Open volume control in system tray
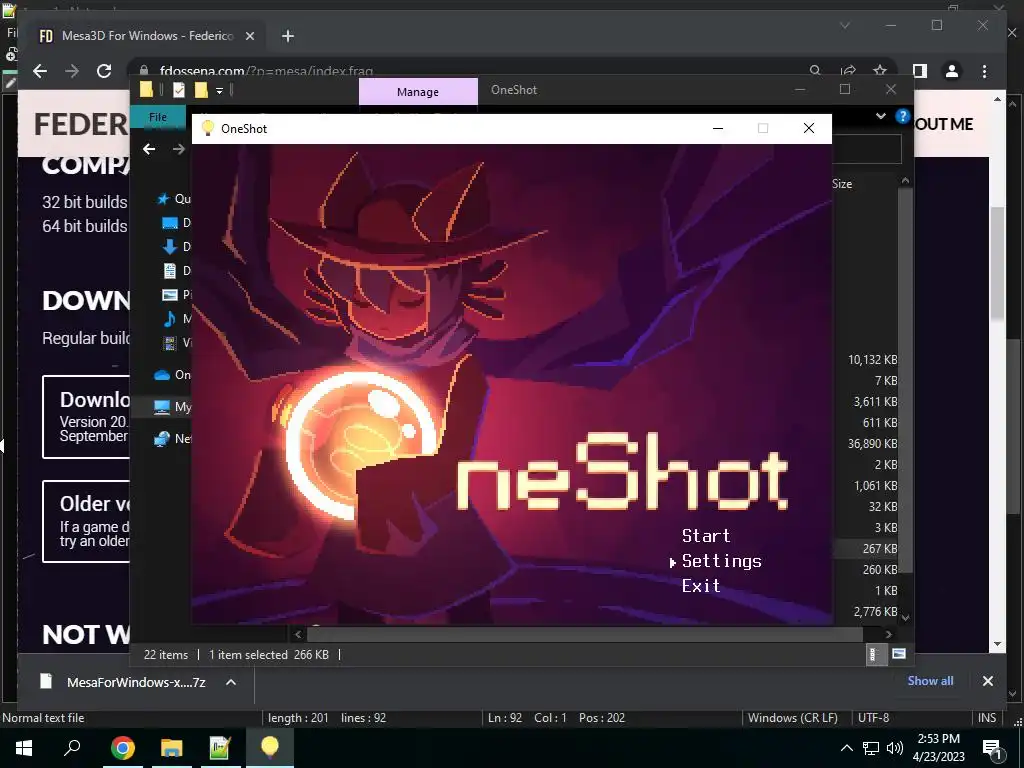This screenshot has height=768, width=1024. [895, 748]
